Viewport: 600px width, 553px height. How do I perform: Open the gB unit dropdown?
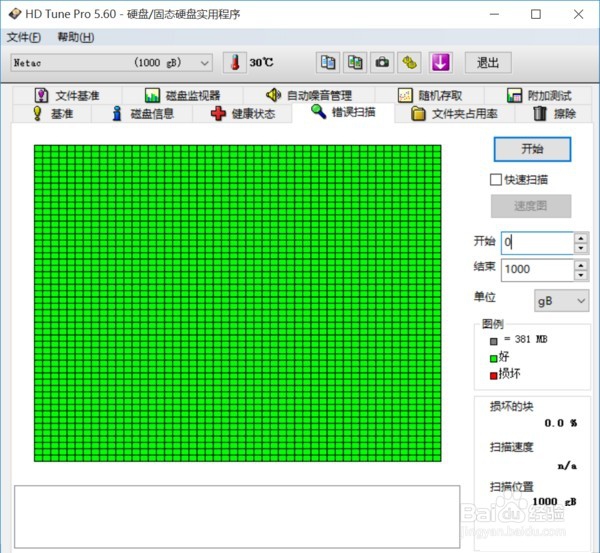[x=561, y=301]
